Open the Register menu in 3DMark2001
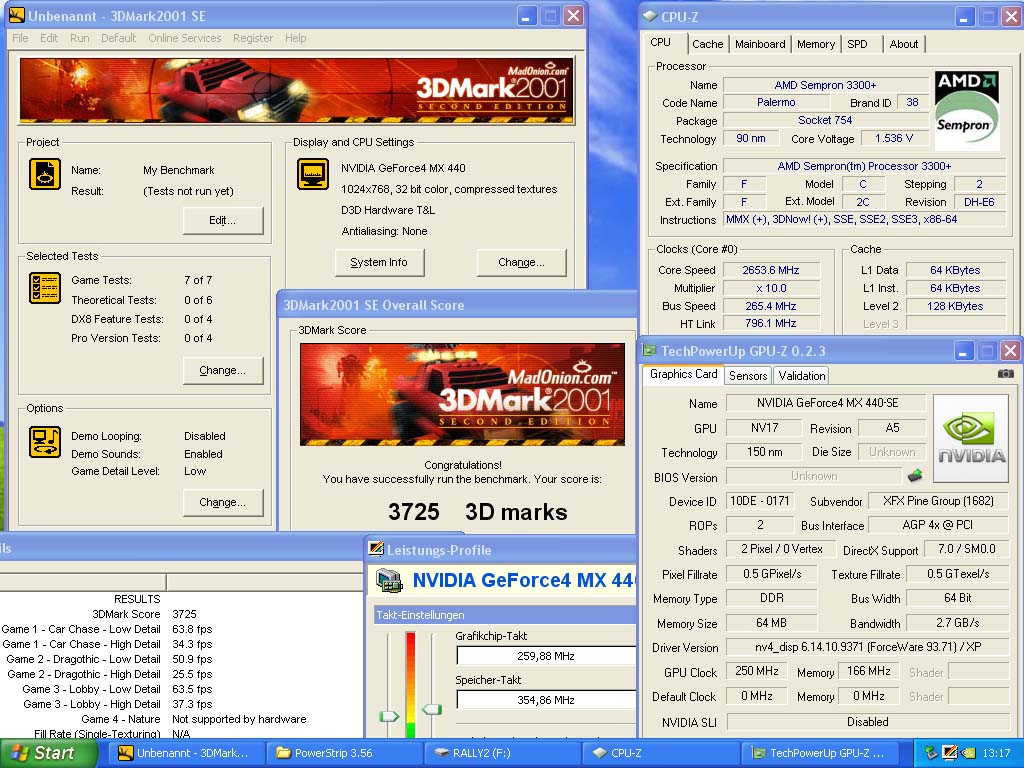 253,38
